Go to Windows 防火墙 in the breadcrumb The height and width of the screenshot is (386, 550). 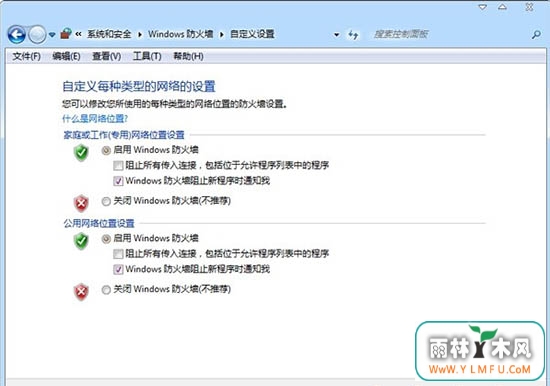(x=181, y=34)
